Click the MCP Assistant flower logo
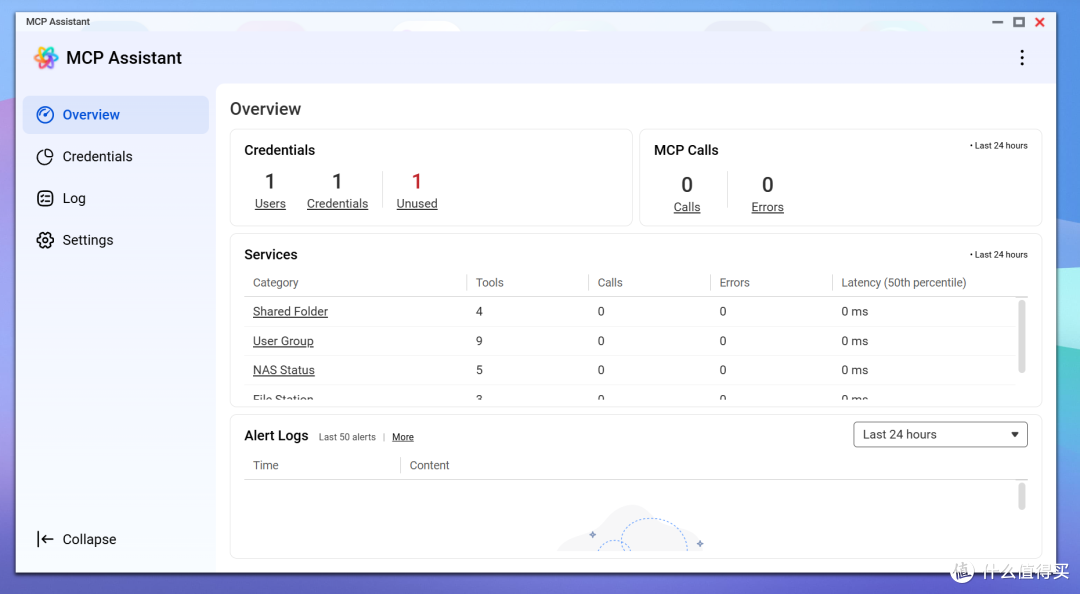Screen dimensions: 1080x594 pyautogui.click(x=46, y=58)
